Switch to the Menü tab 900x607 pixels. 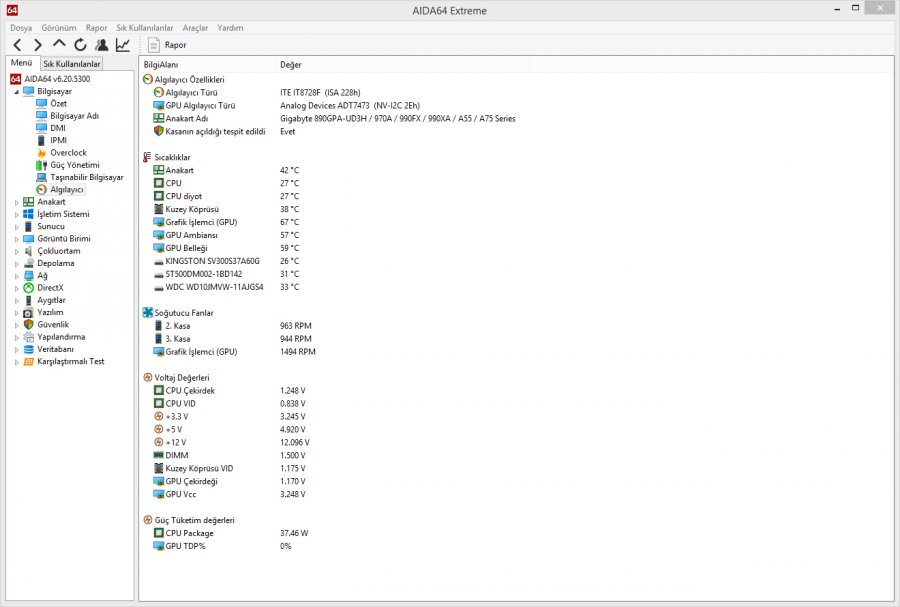point(22,63)
